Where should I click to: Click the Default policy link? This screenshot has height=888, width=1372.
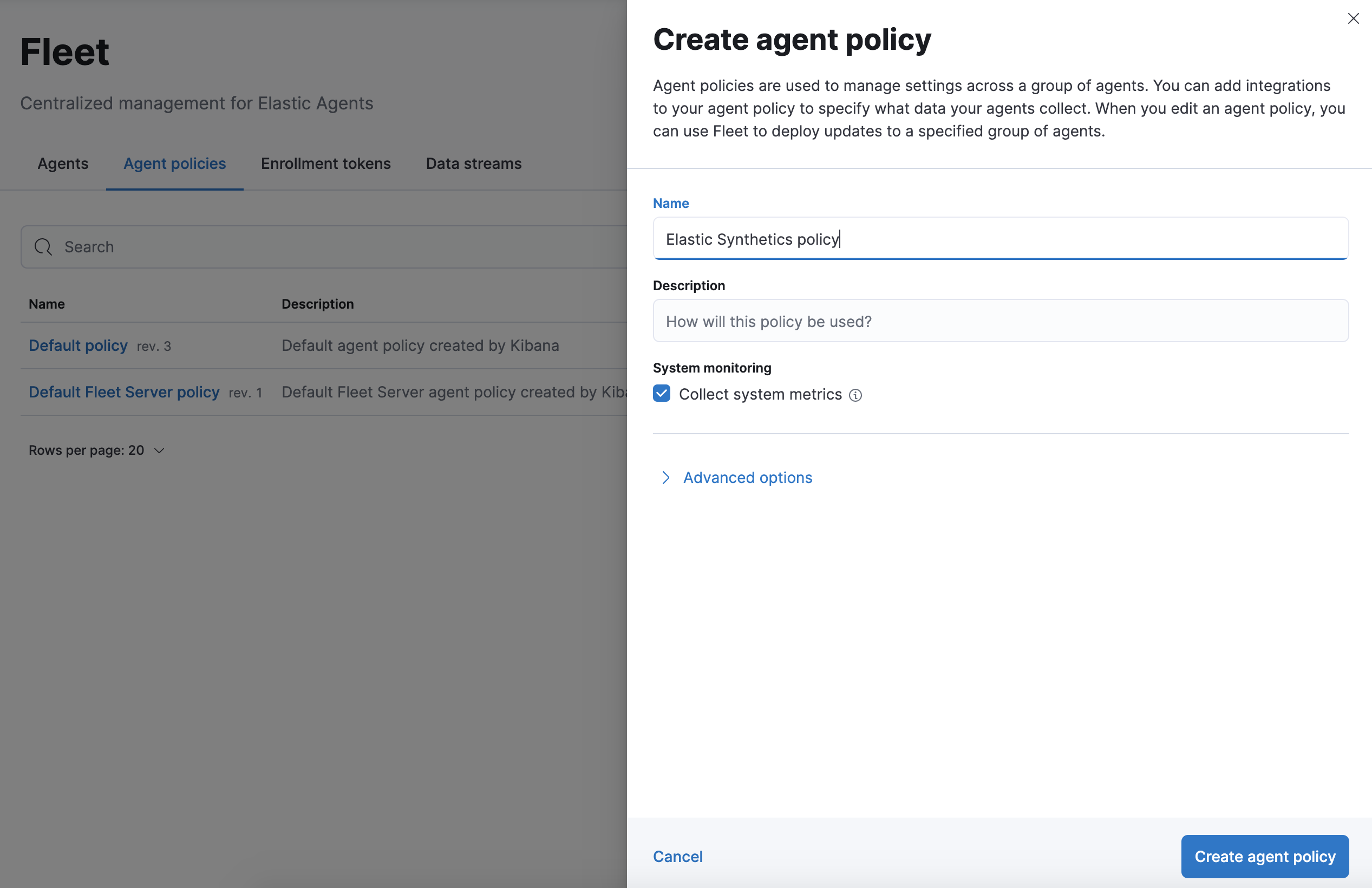[x=78, y=345]
